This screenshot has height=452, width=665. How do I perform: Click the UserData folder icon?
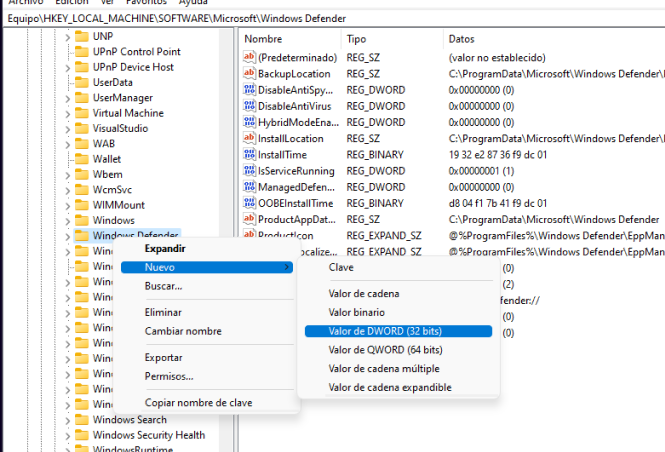[x=82, y=82]
